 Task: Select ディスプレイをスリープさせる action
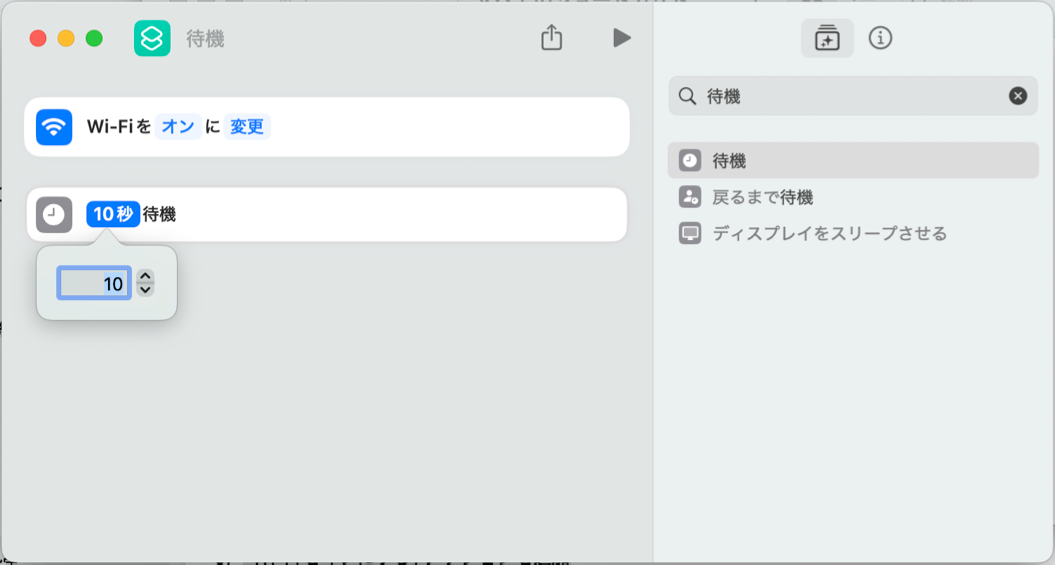click(853, 233)
